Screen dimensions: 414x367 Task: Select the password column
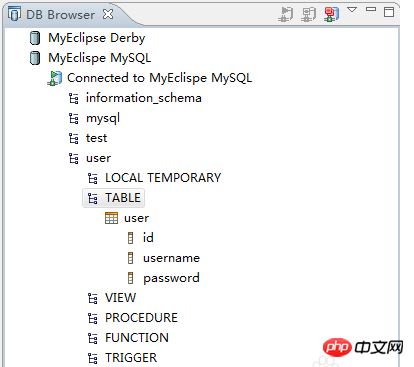tap(171, 278)
